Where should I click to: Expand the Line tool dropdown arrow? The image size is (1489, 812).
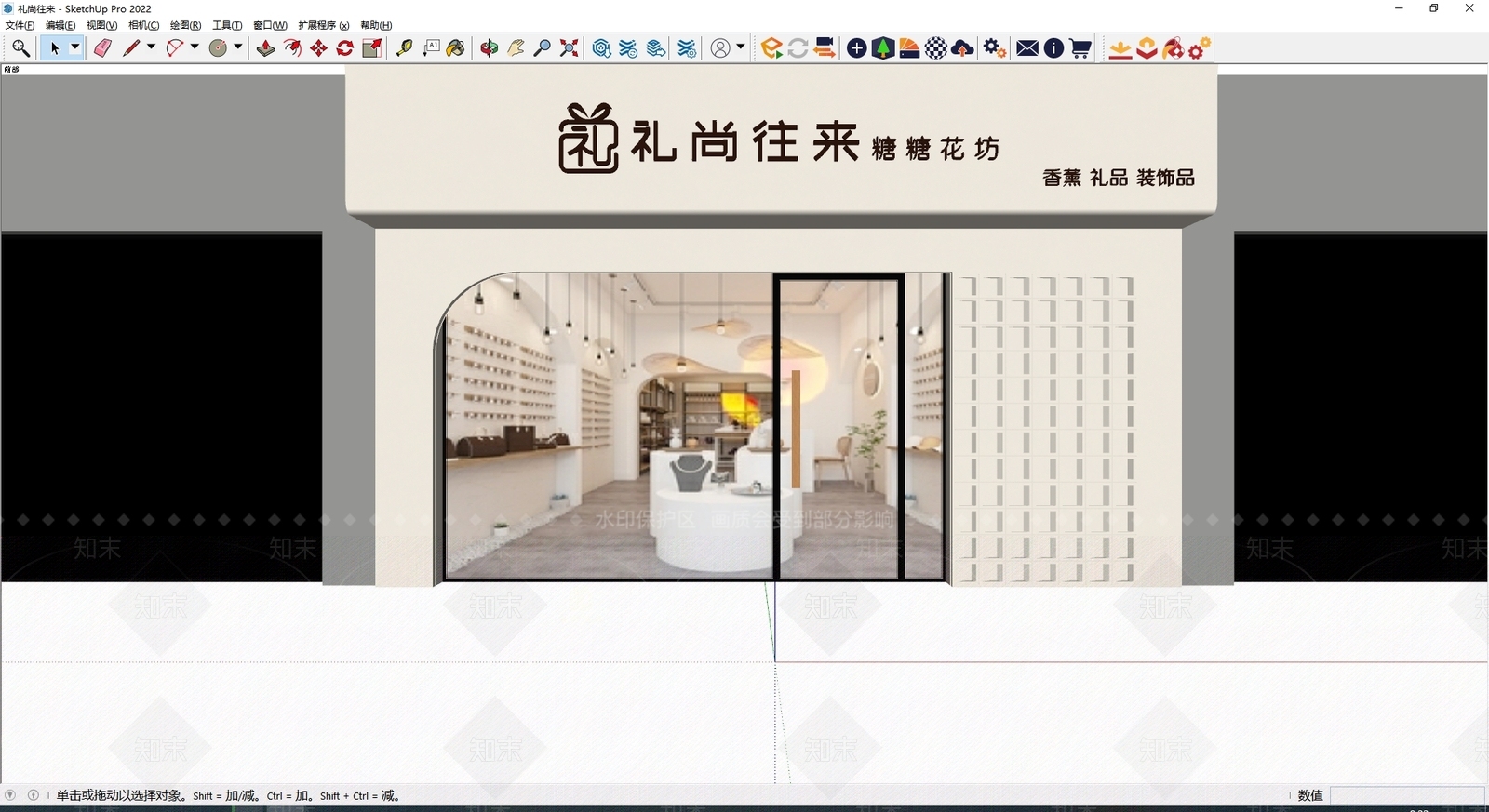[151, 47]
